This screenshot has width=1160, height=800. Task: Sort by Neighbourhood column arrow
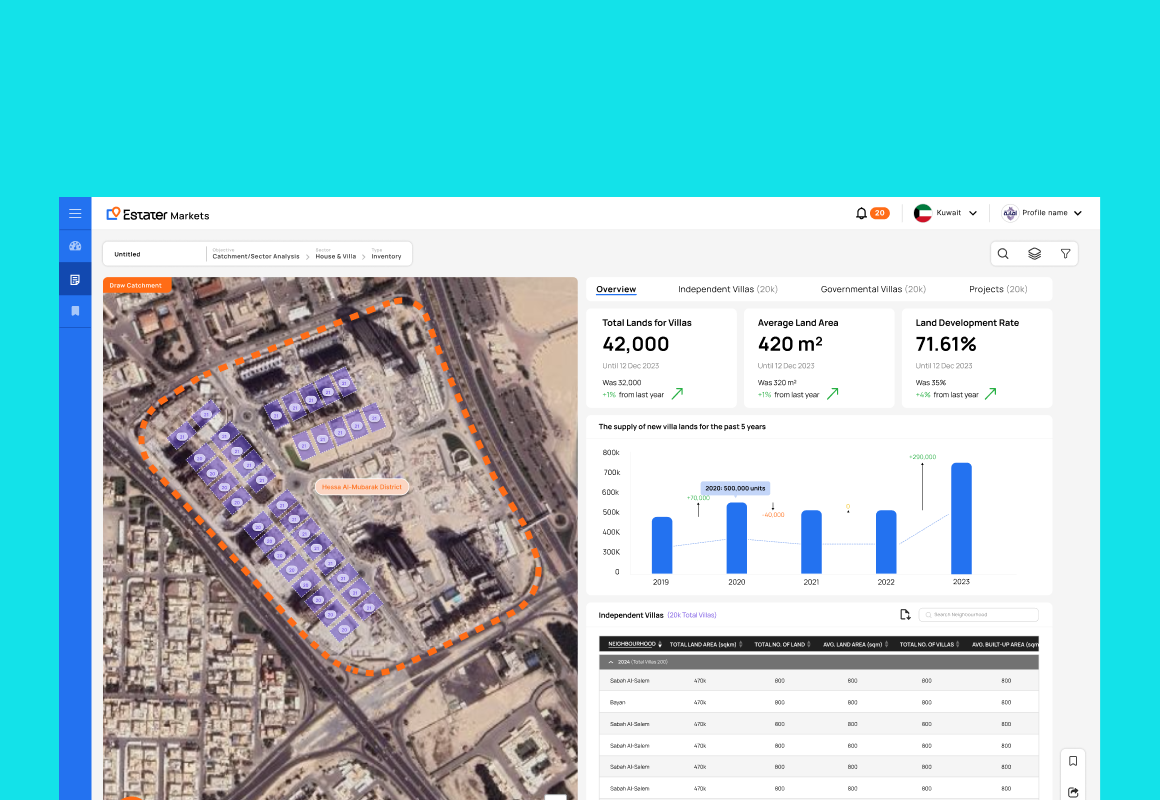(x=660, y=645)
